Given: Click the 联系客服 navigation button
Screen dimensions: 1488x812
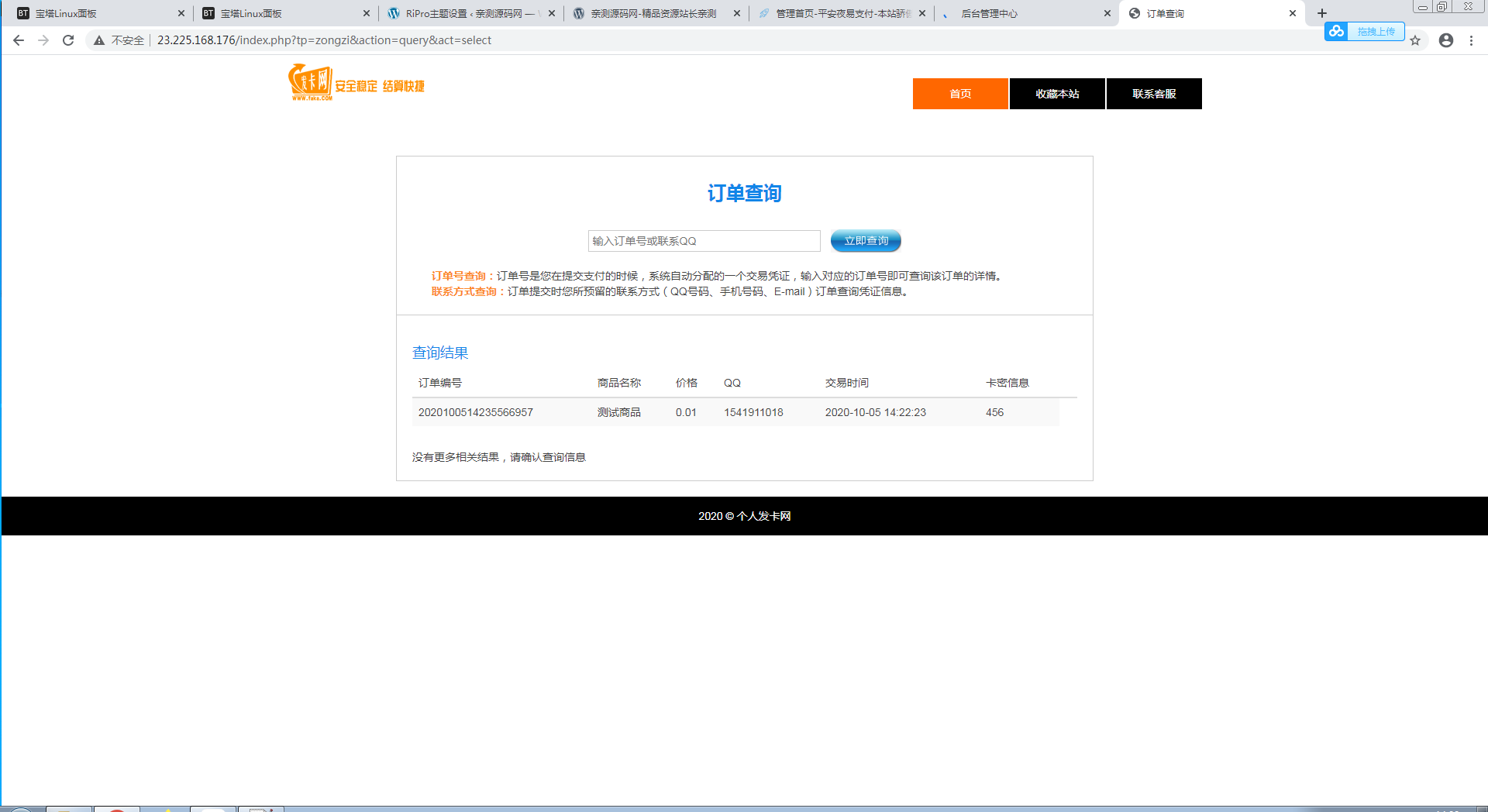Looking at the screenshot, I should (1154, 94).
